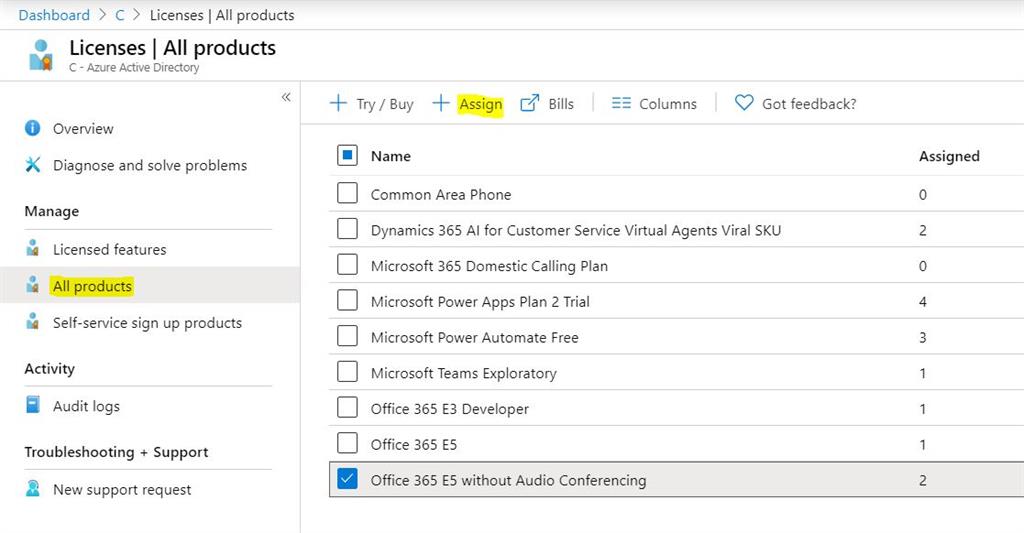Image resolution: width=1024 pixels, height=533 pixels.
Task: Click the Audit logs notebook icon
Action: 33,405
